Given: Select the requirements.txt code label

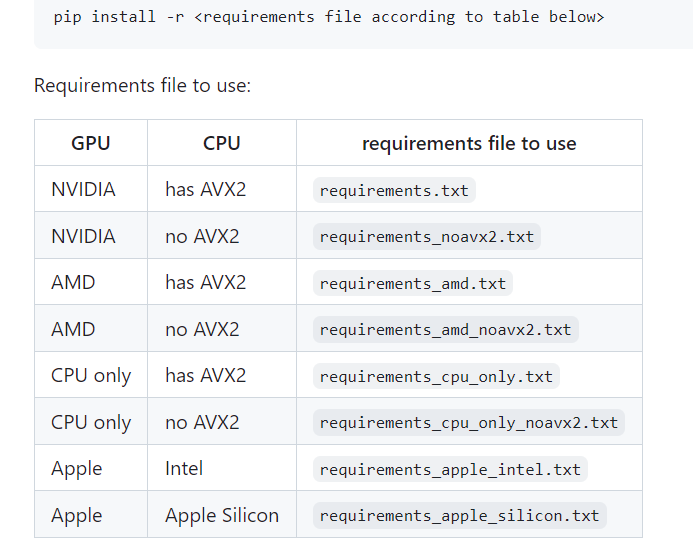Looking at the screenshot, I should 394,190.
